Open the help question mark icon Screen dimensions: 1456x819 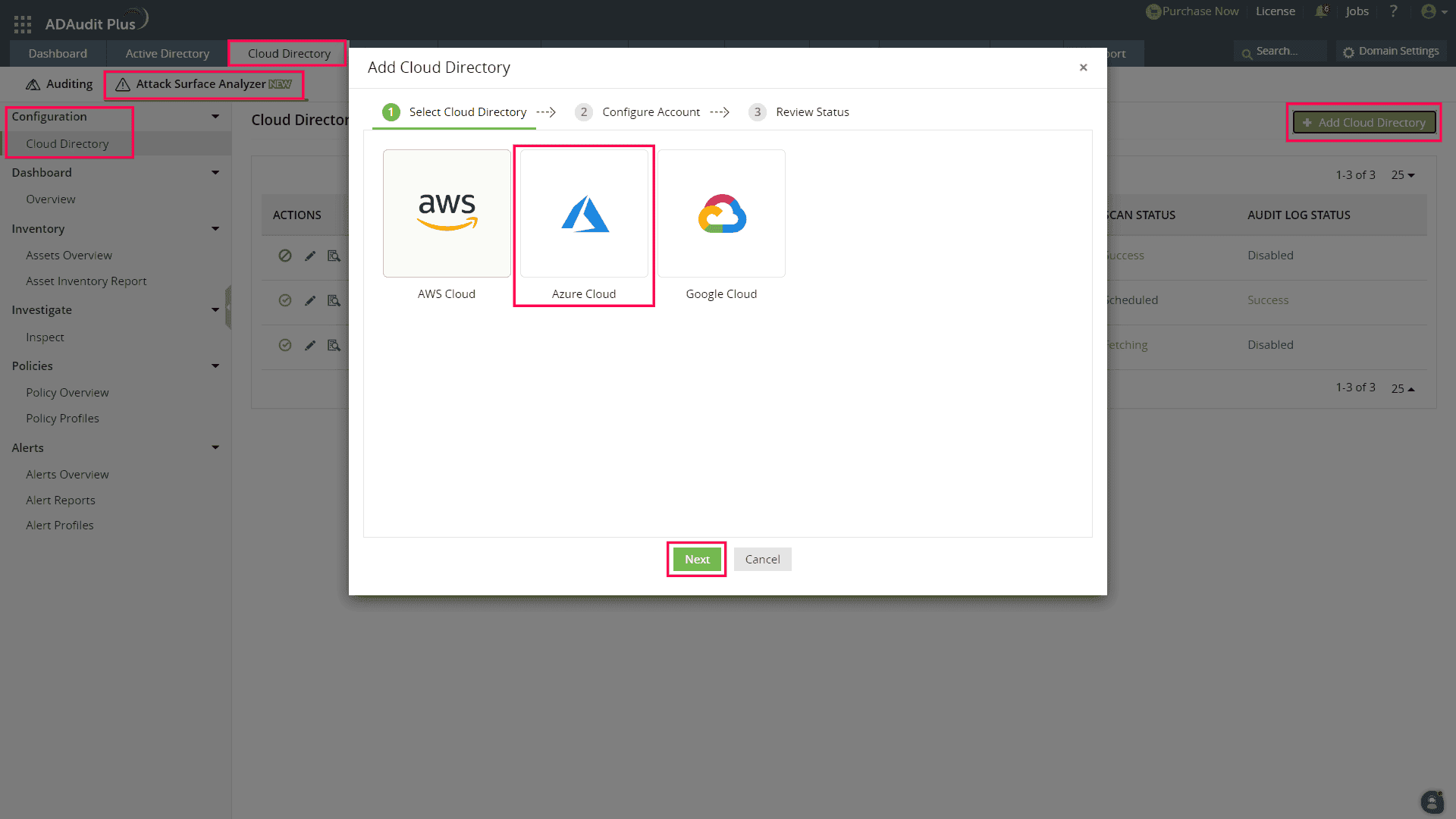click(x=1394, y=11)
